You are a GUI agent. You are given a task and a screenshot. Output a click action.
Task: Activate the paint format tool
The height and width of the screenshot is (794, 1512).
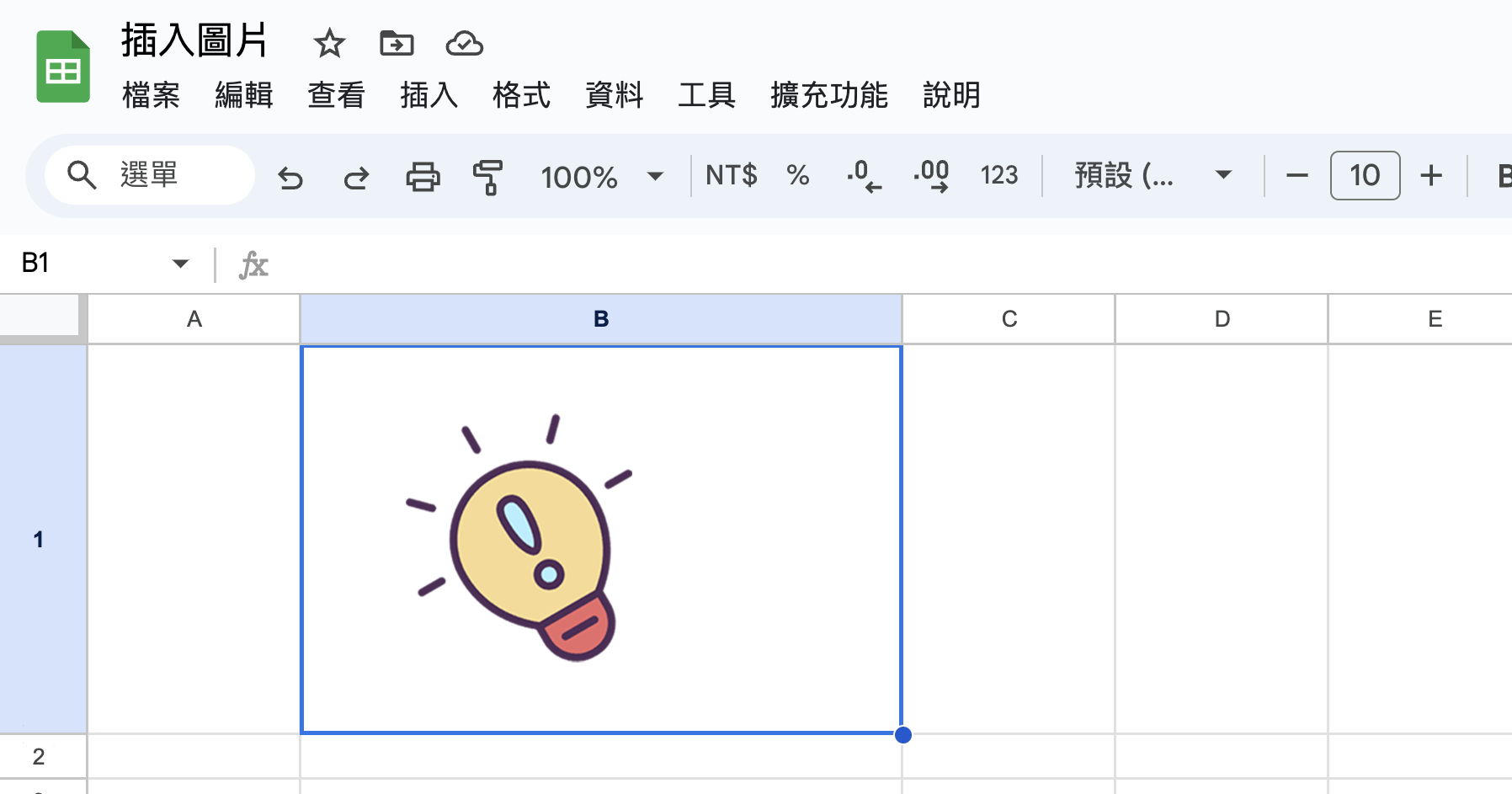tap(488, 176)
